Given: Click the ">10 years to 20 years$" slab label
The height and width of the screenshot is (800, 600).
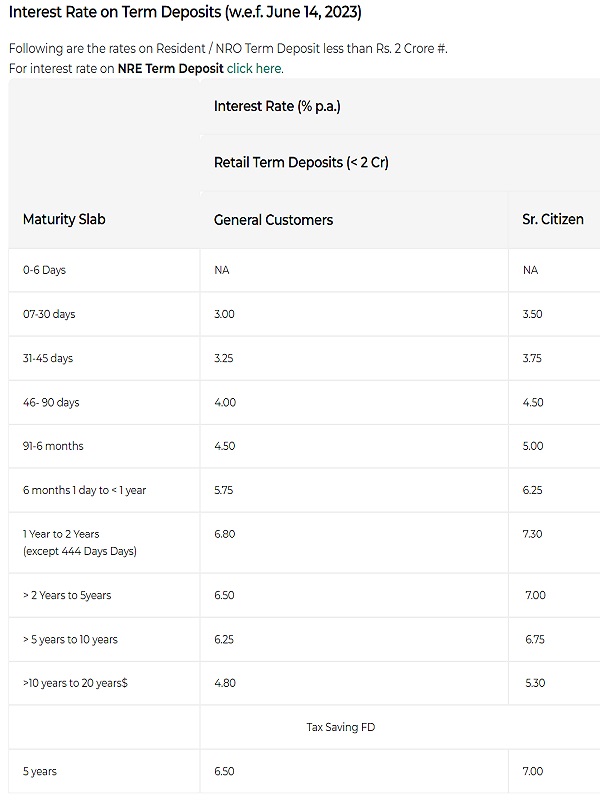Looking at the screenshot, I should click(x=73, y=683).
